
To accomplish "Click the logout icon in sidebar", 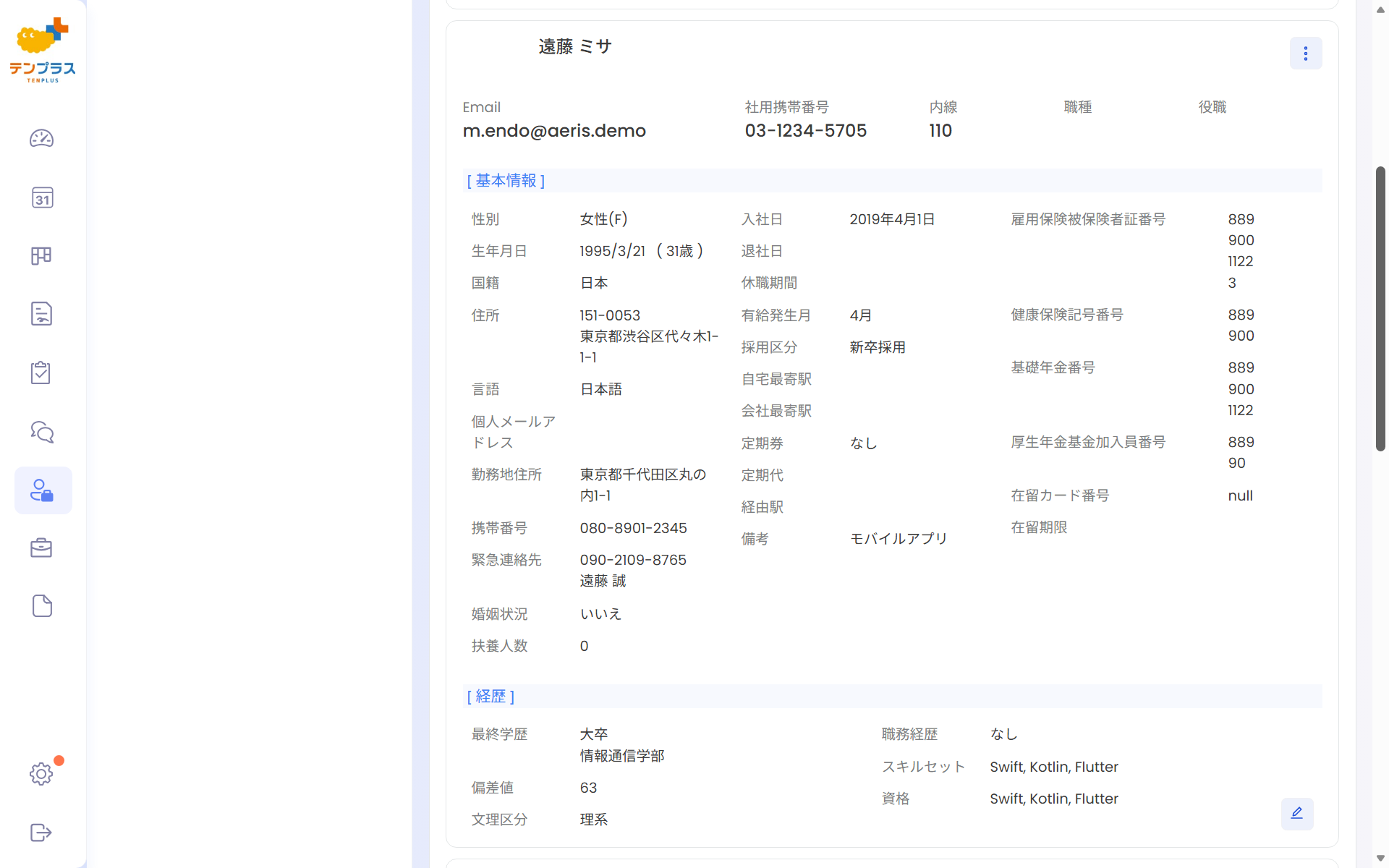I will pyautogui.click(x=41, y=833).
